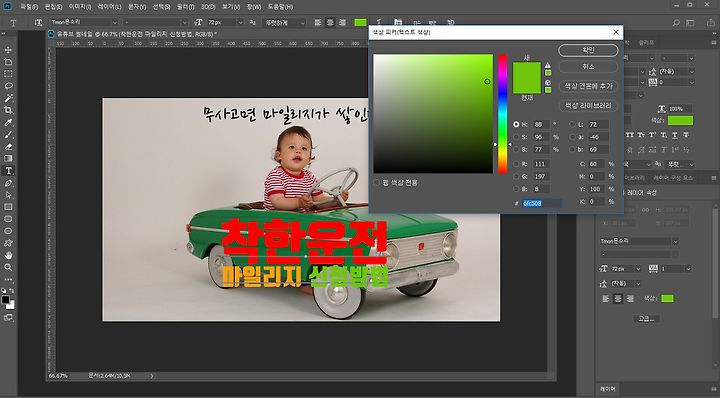Select the Zoom tool

(x=8, y=267)
